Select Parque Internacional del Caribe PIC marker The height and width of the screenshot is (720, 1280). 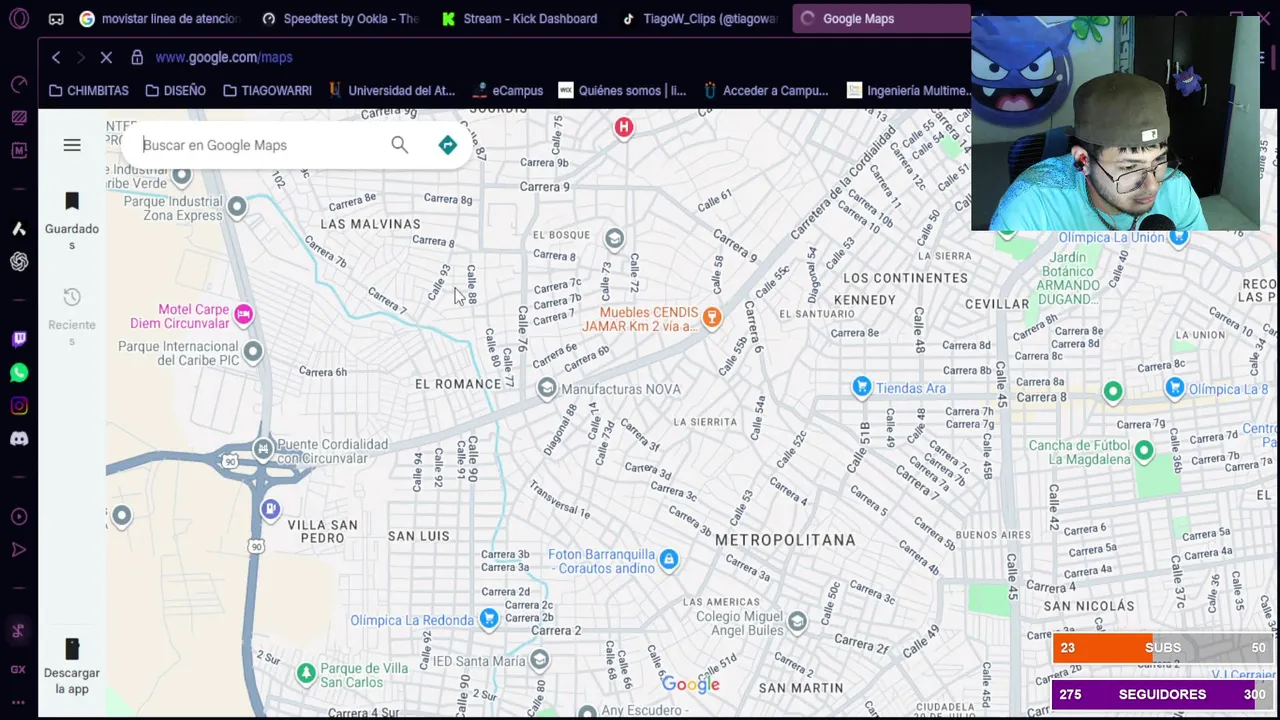[x=253, y=351]
